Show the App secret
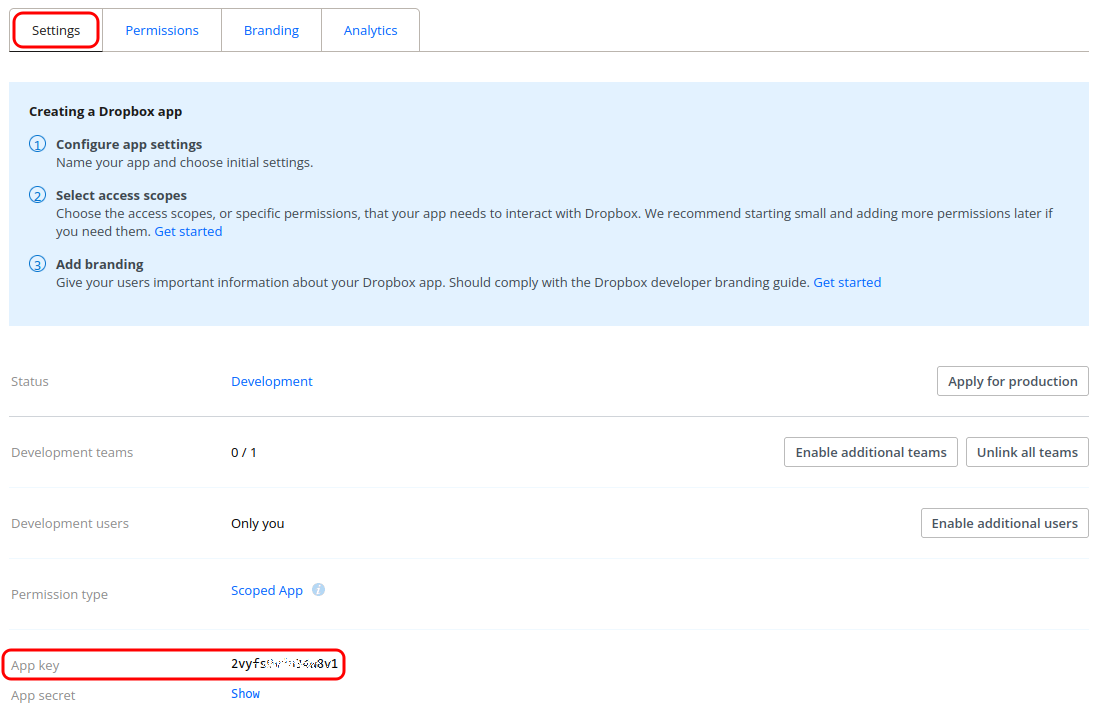 (x=245, y=693)
